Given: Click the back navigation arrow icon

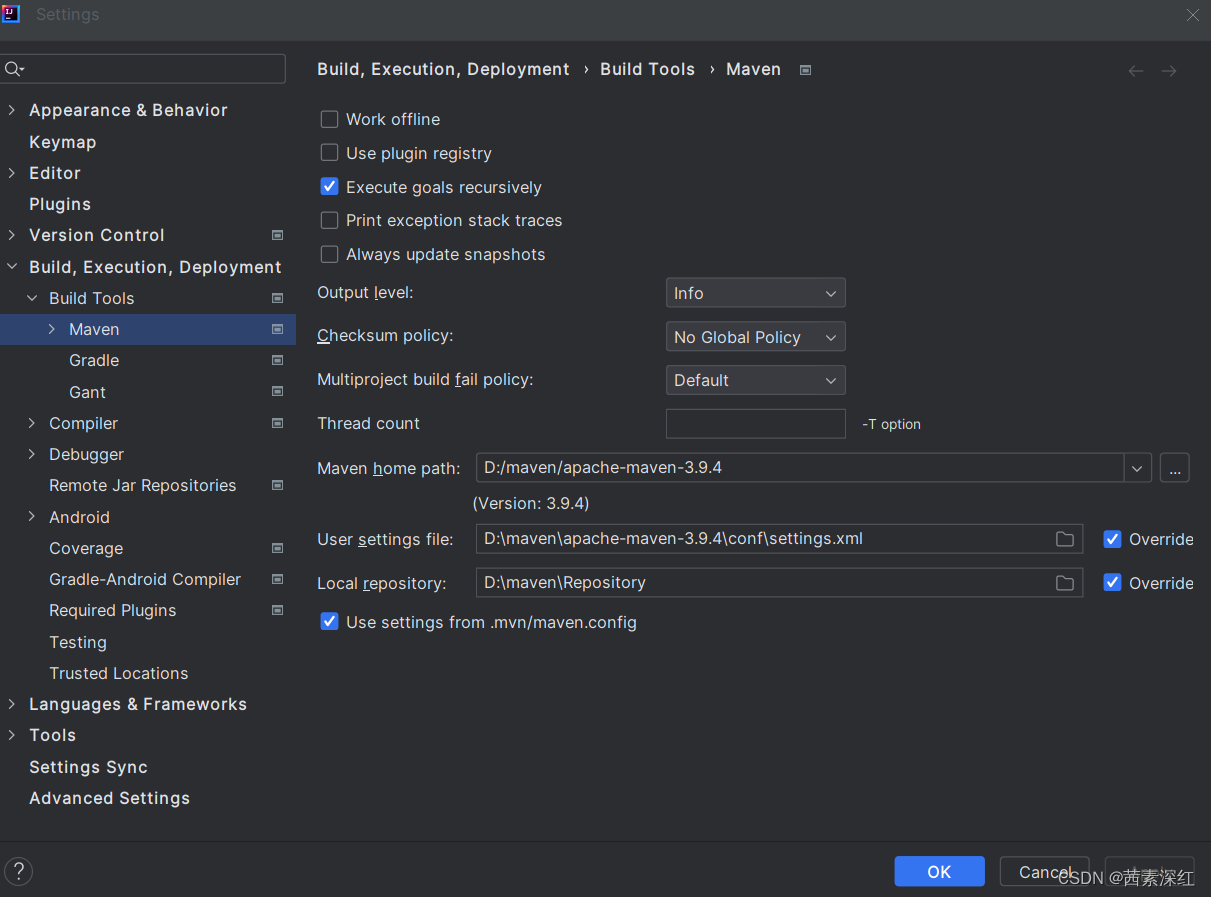Looking at the screenshot, I should point(1136,71).
